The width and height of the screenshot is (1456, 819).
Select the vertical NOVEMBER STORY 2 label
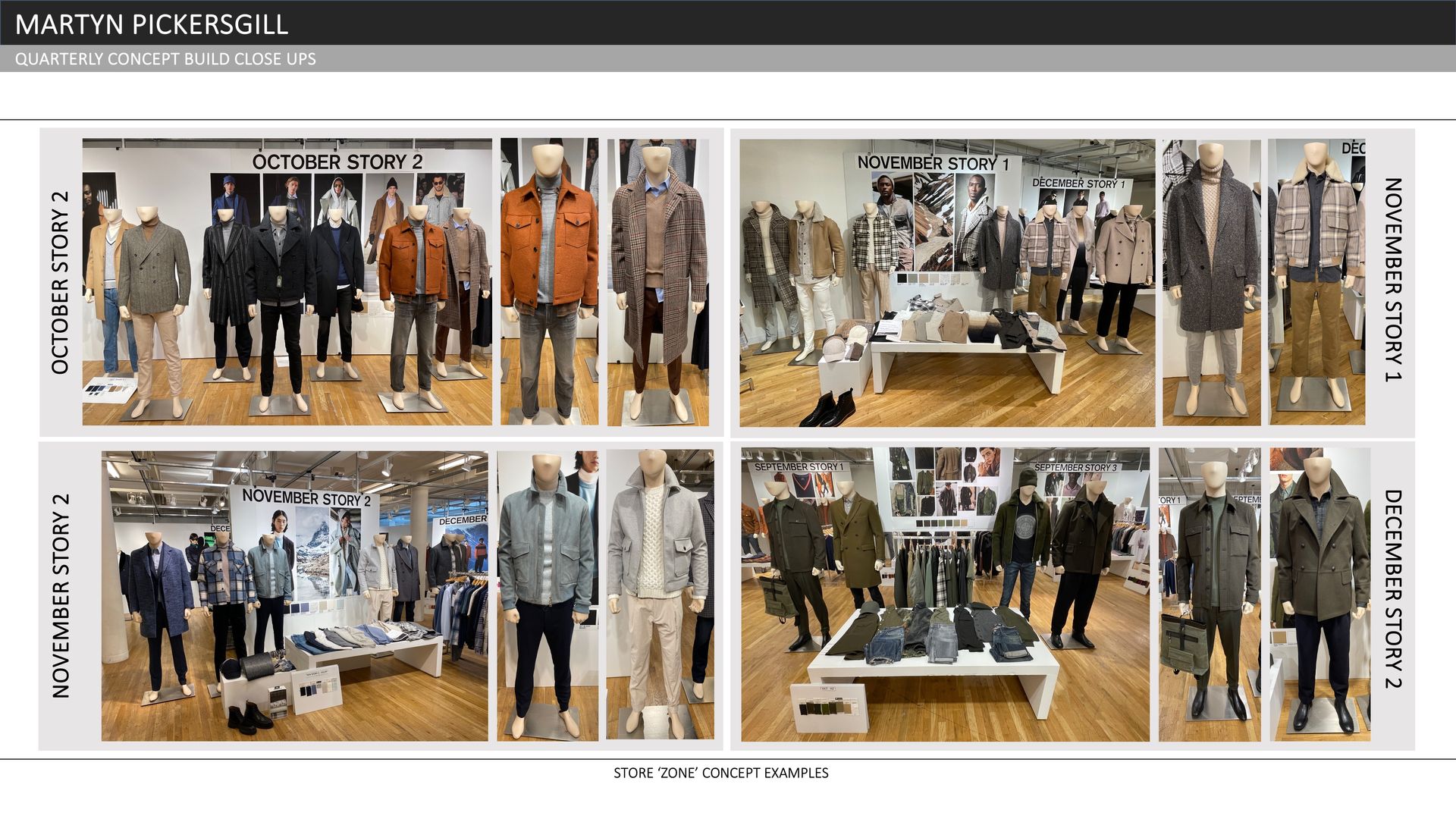(60, 595)
